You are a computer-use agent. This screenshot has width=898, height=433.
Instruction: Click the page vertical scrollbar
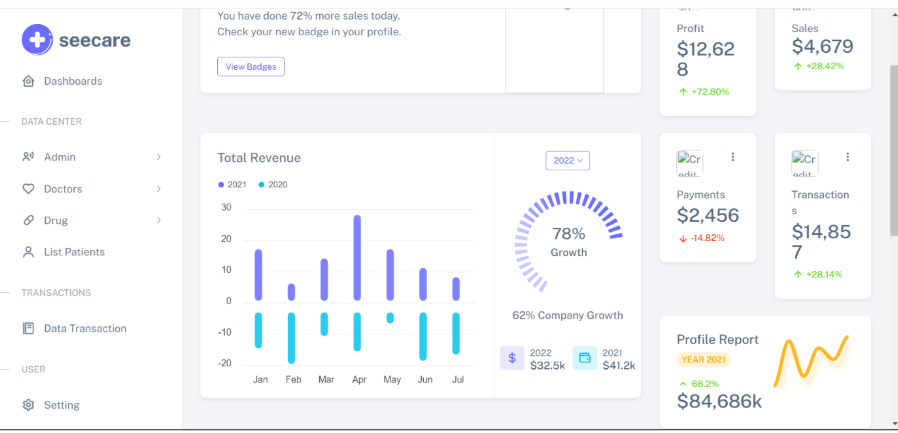pyautogui.click(x=892, y=150)
